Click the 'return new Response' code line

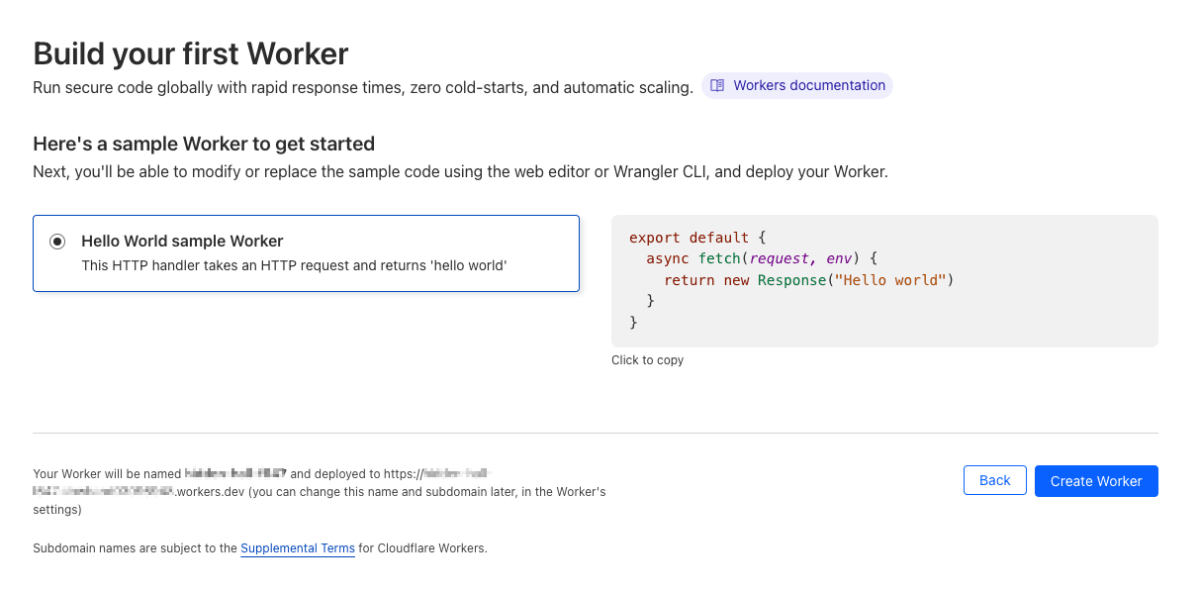click(x=809, y=280)
